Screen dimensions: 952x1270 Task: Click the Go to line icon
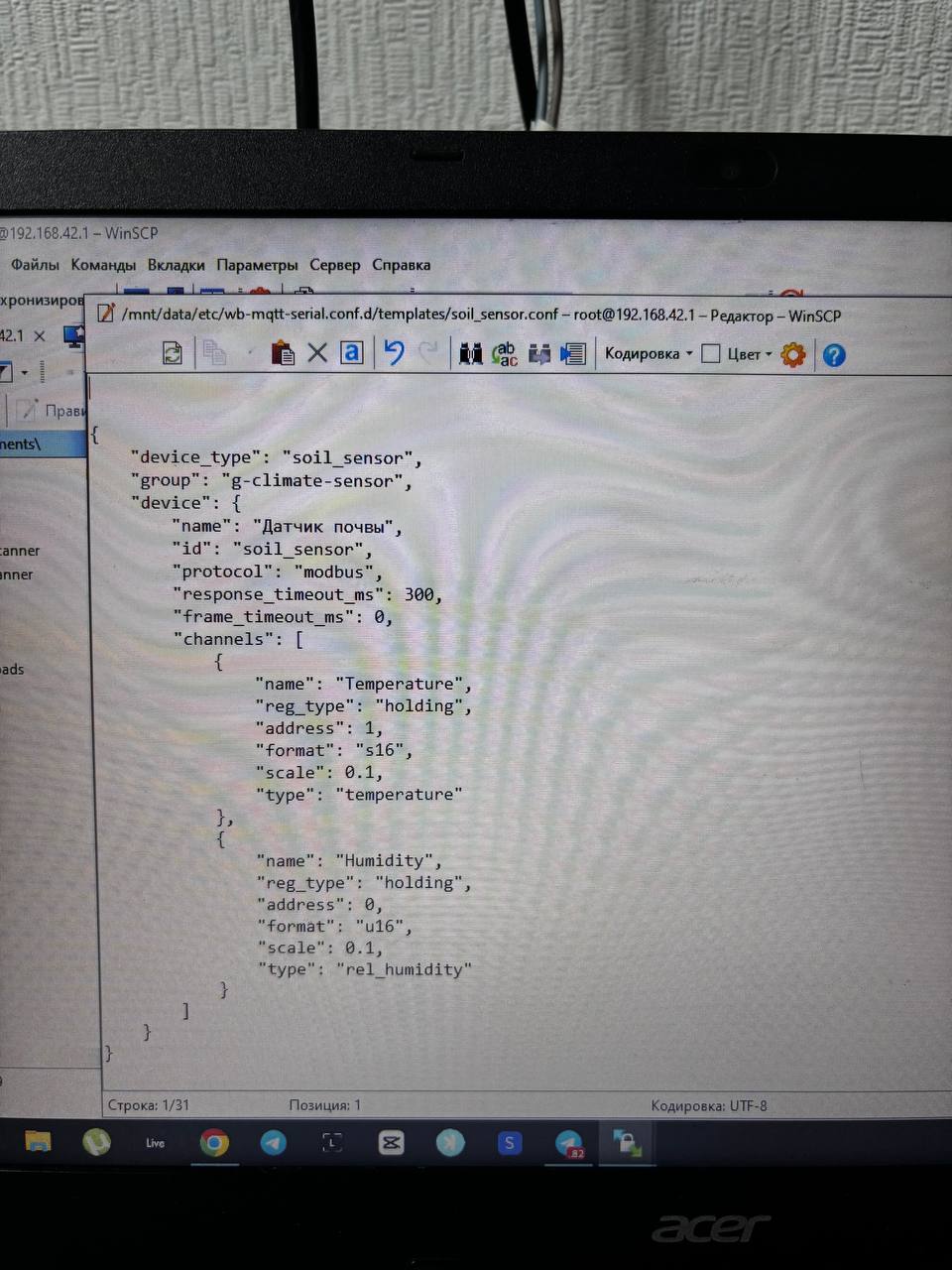(x=573, y=354)
